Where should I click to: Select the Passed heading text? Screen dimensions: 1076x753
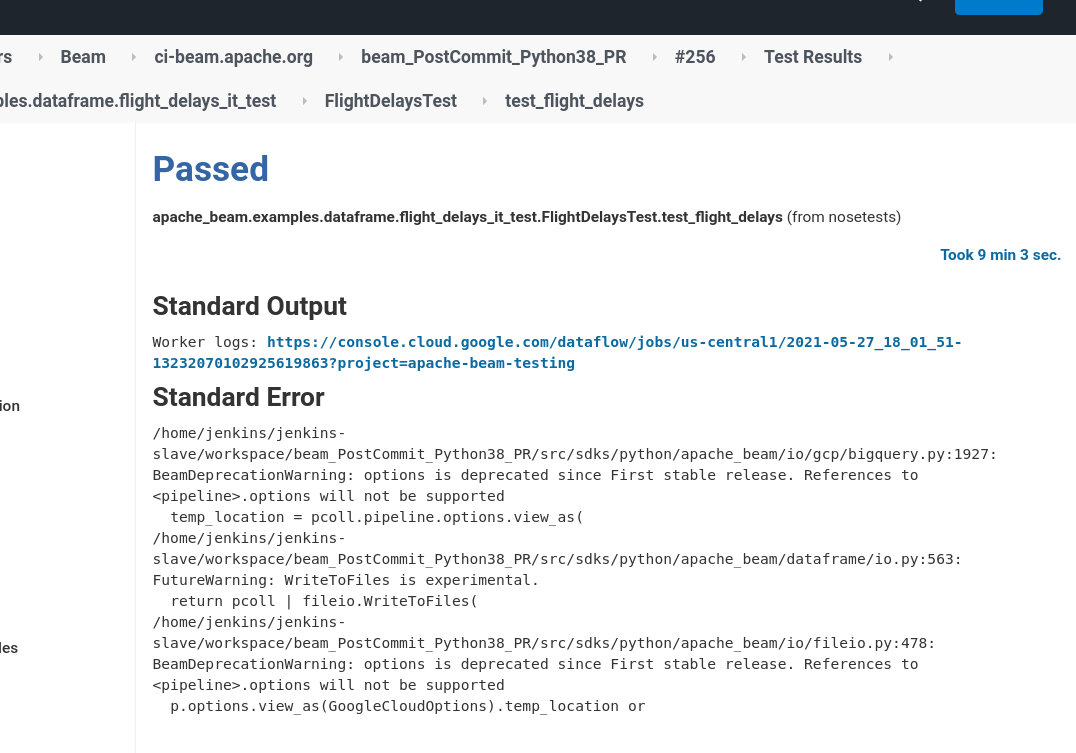tap(211, 169)
